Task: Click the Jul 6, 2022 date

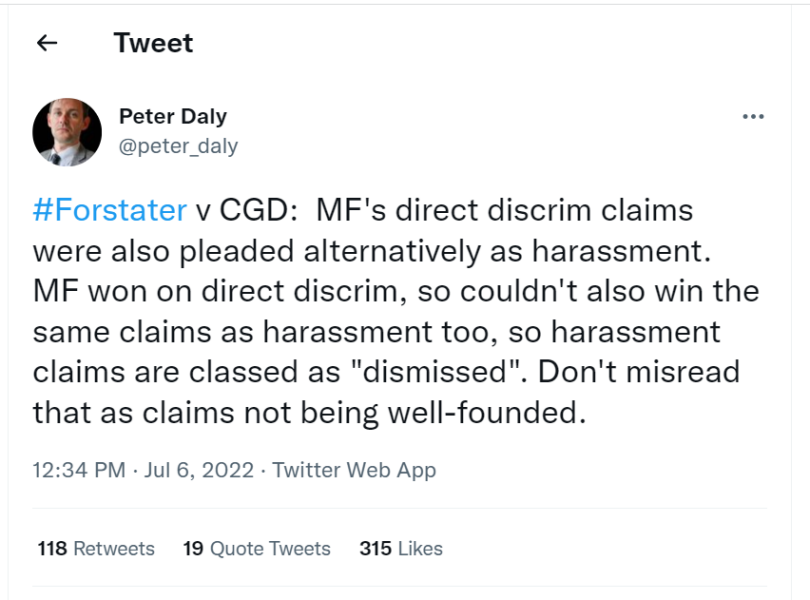Action: tap(201, 469)
